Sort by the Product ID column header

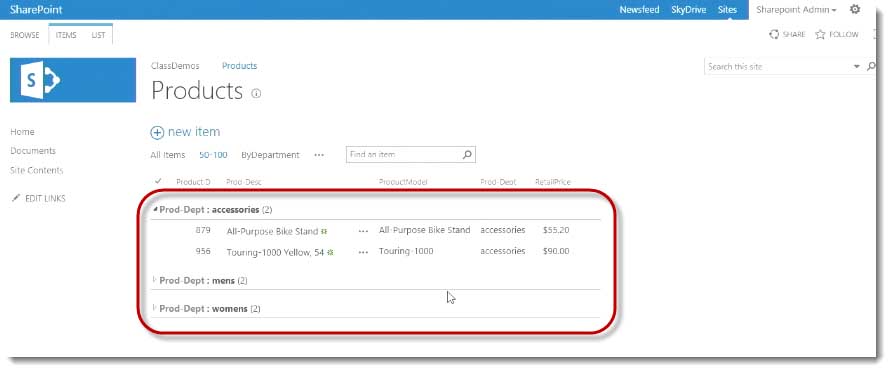coord(193,182)
